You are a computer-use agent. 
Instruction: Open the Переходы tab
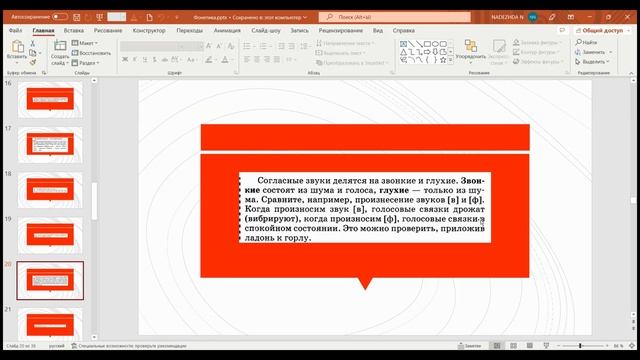tap(189, 31)
